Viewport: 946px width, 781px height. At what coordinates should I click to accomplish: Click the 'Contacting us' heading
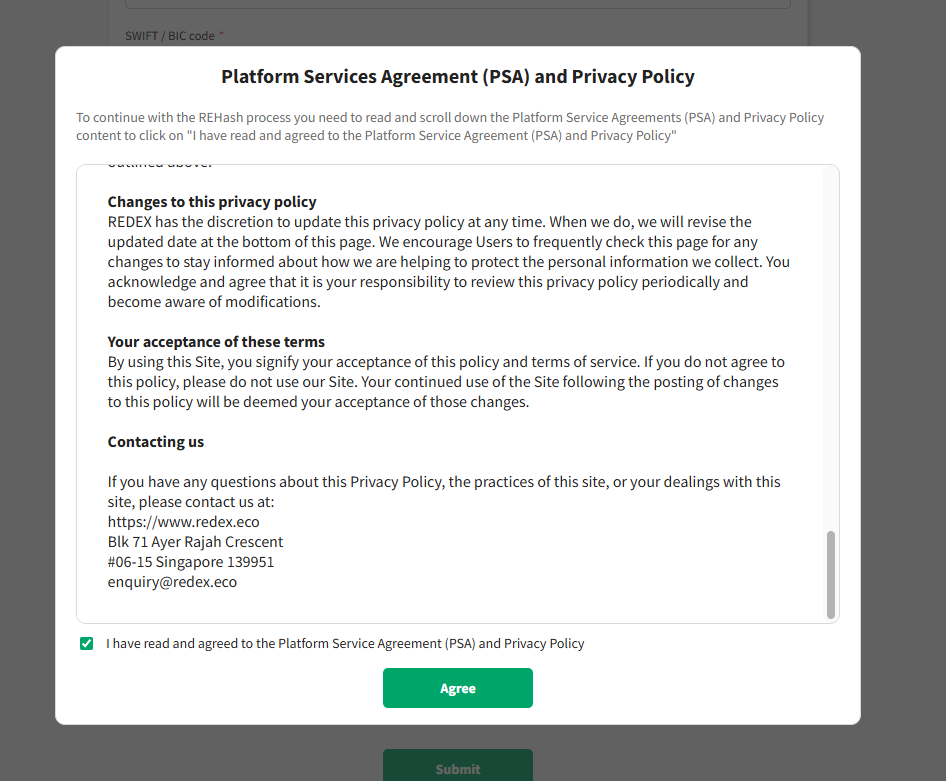pos(156,442)
